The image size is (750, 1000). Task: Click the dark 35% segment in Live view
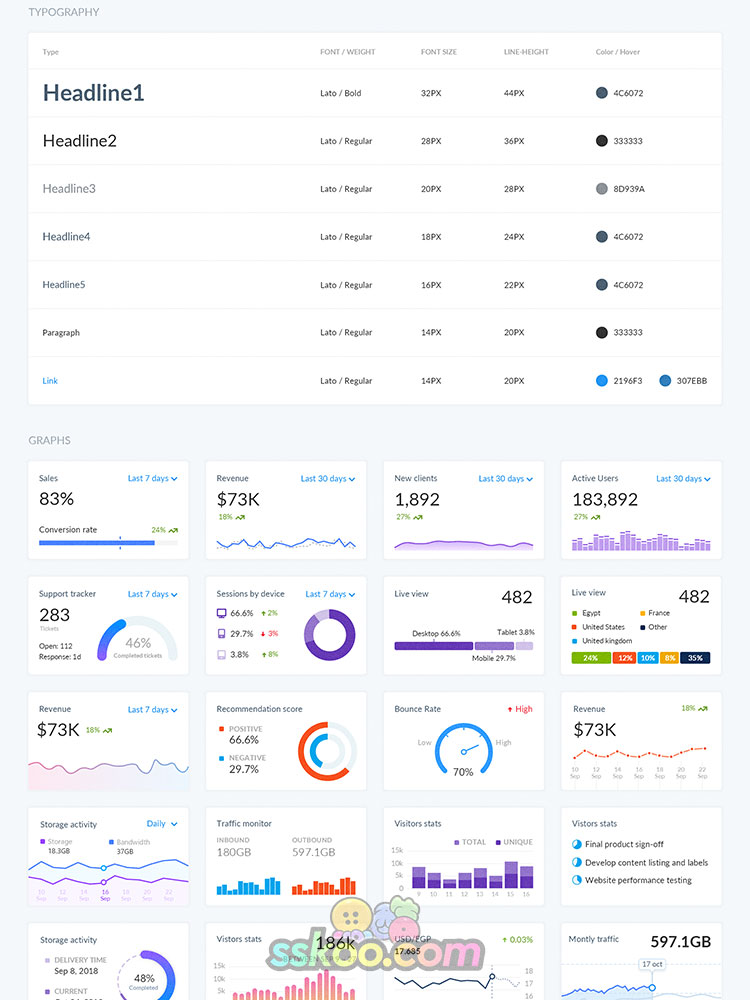coord(695,658)
